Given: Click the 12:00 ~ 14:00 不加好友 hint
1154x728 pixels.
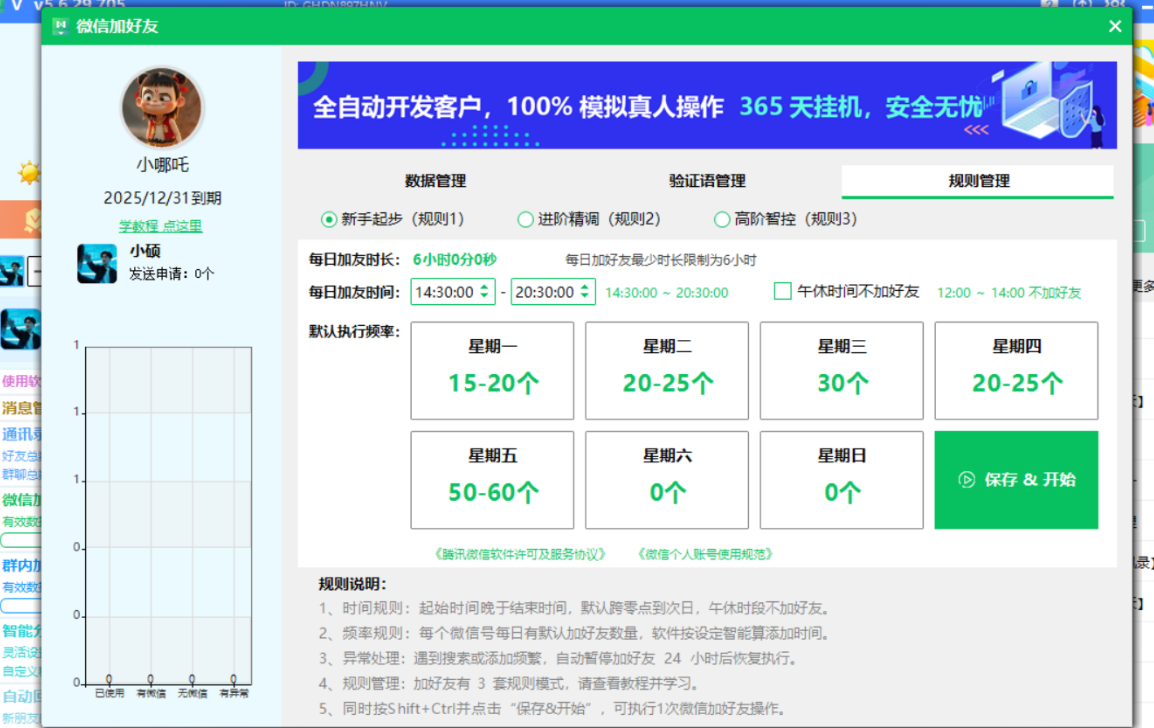Looking at the screenshot, I should [1009, 293].
